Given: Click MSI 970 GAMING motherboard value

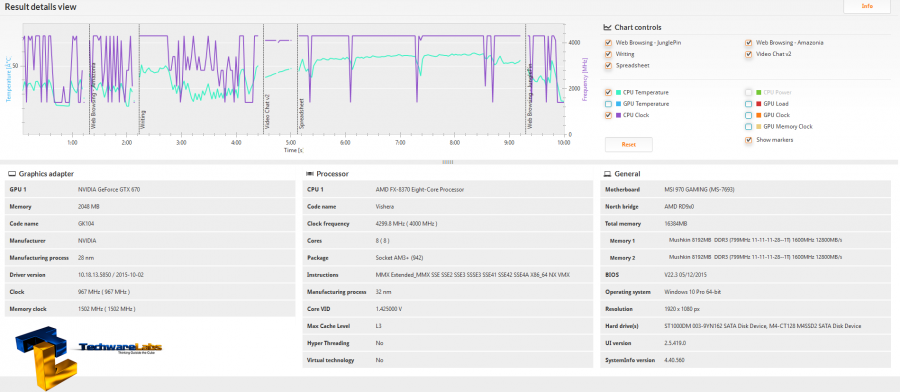Looking at the screenshot, I should (699, 189).
